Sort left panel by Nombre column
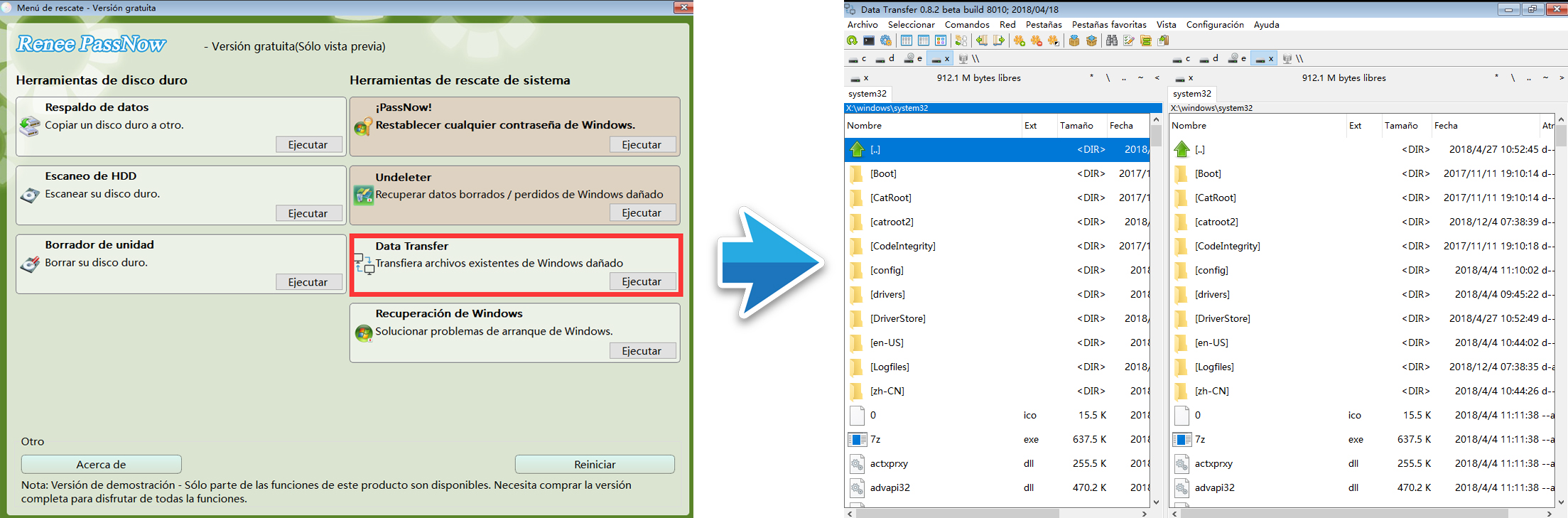This screenshot has width=1568, height=518. 931,125
